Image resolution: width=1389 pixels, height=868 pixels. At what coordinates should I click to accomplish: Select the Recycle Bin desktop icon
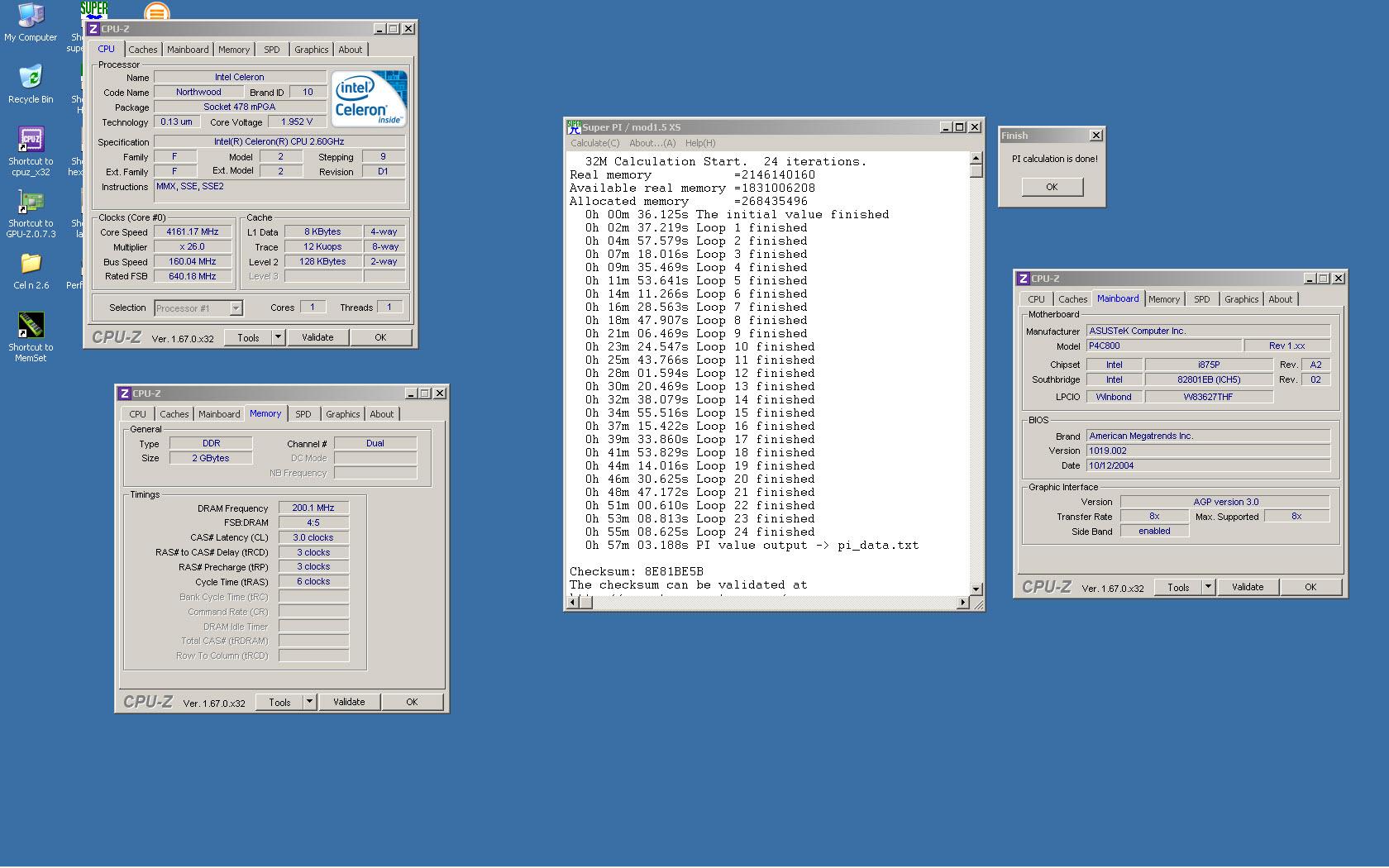tap(31, 84)
